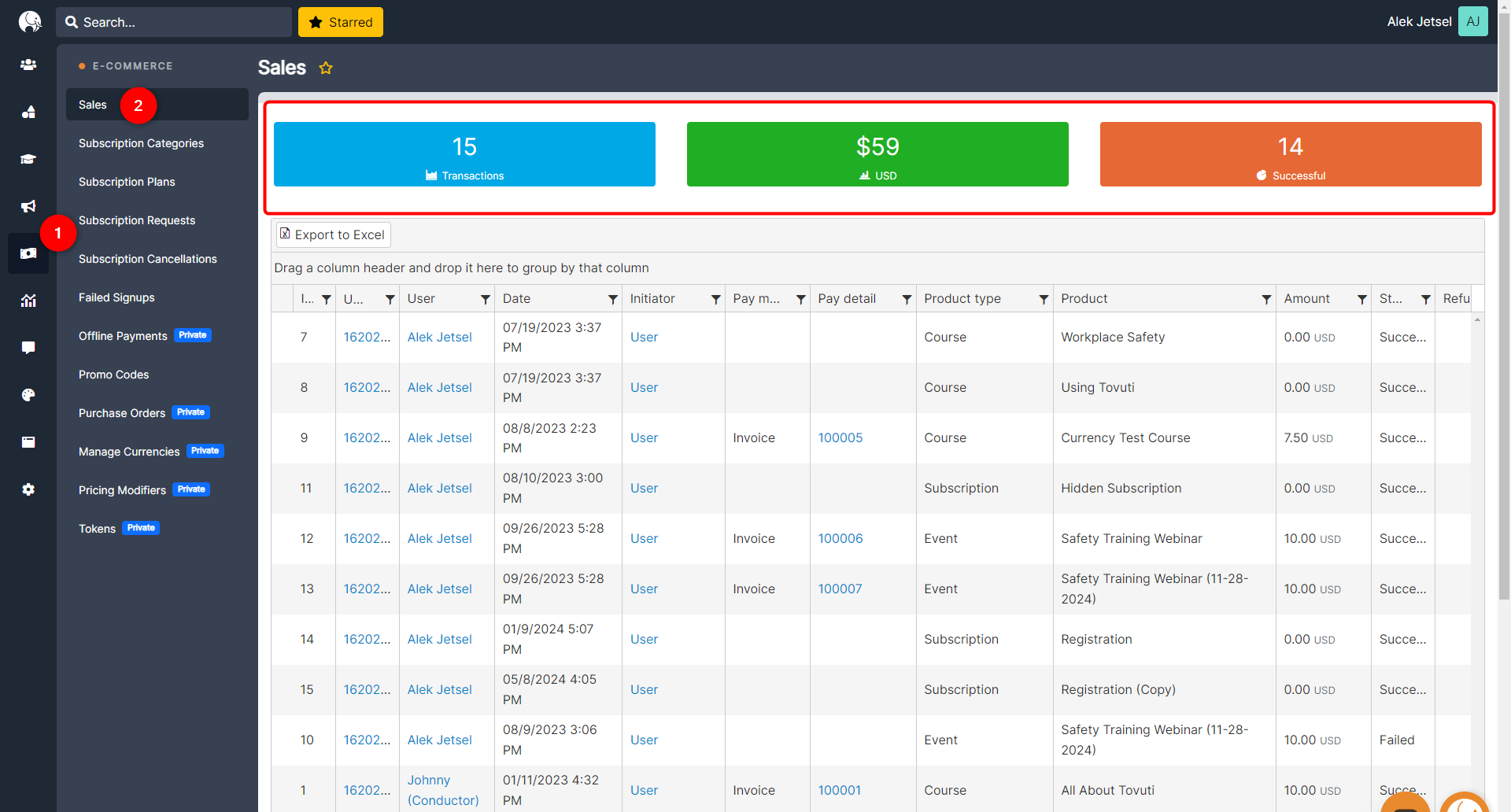Viewport: 1511px width, 812px height.
Task: Open the gear configuration icon in sidebar
Action: point(28,489)
